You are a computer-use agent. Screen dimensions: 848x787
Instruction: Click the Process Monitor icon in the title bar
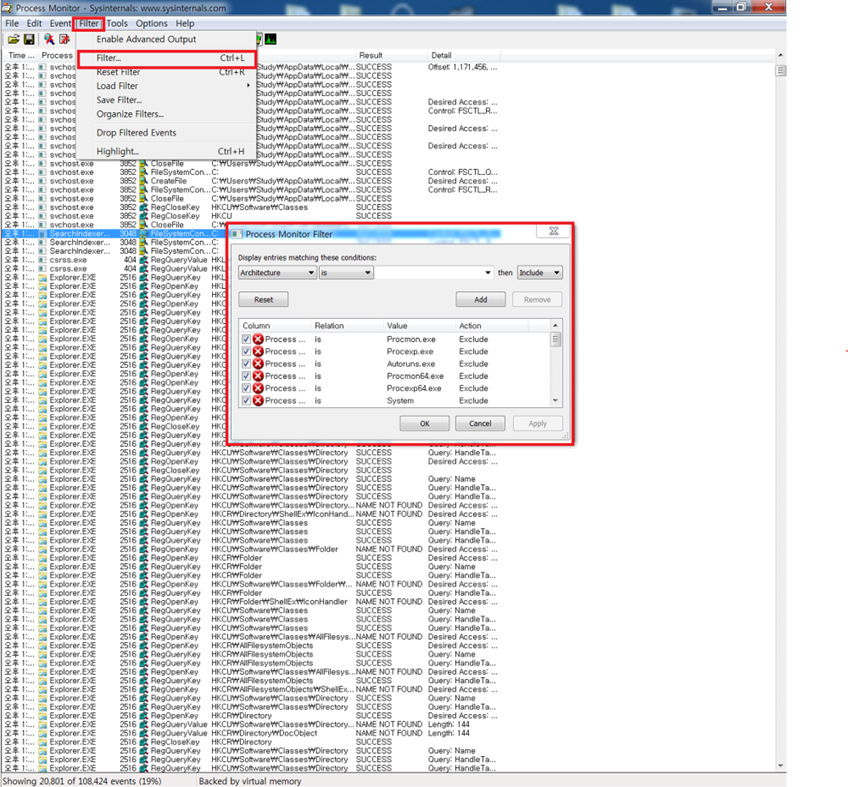(7, 6)
